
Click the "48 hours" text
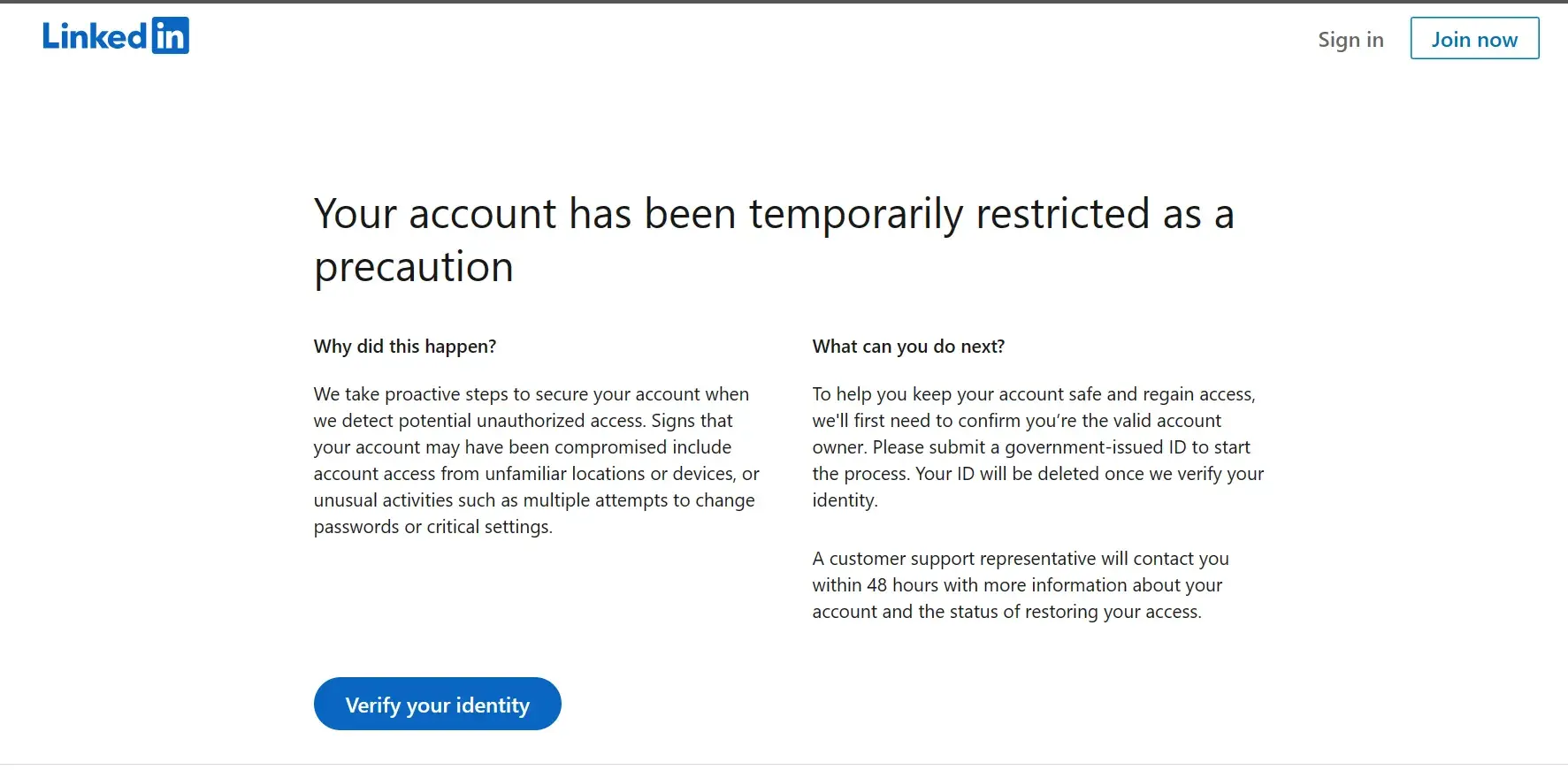click(902, 585)
